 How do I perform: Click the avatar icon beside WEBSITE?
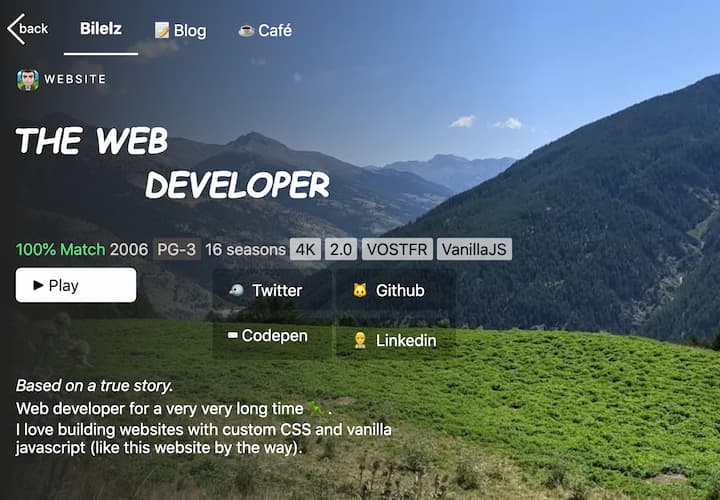pos(28,80)
